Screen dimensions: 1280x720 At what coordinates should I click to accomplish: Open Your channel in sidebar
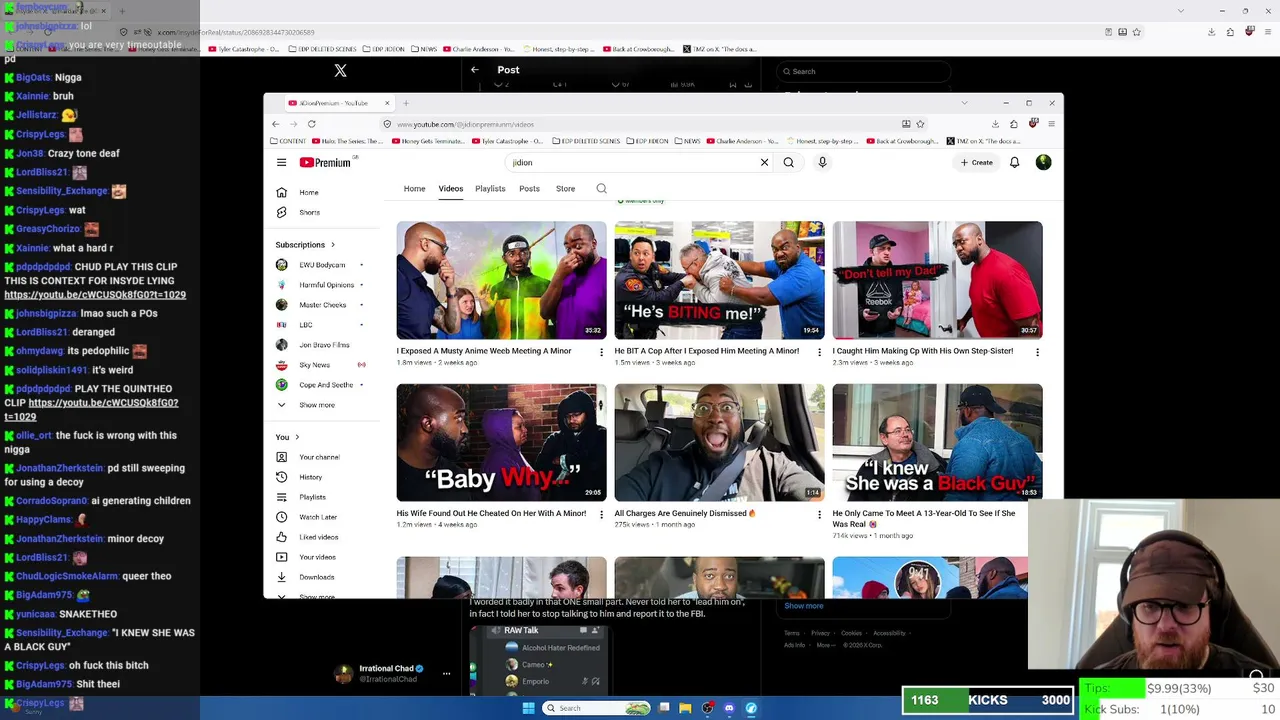[319, 457]
